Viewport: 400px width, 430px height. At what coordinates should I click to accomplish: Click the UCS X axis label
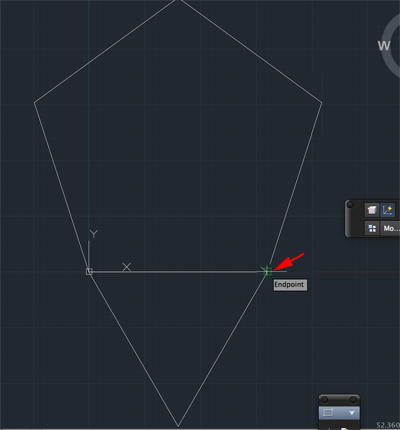127,267
